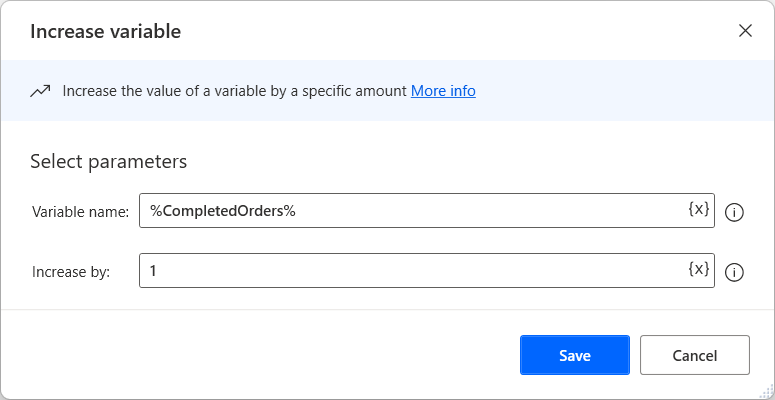Image resolution: width=775 pixels, height=400 pixels.
Task: Cancel the Increase variable dialog
Action: (694, 355)
